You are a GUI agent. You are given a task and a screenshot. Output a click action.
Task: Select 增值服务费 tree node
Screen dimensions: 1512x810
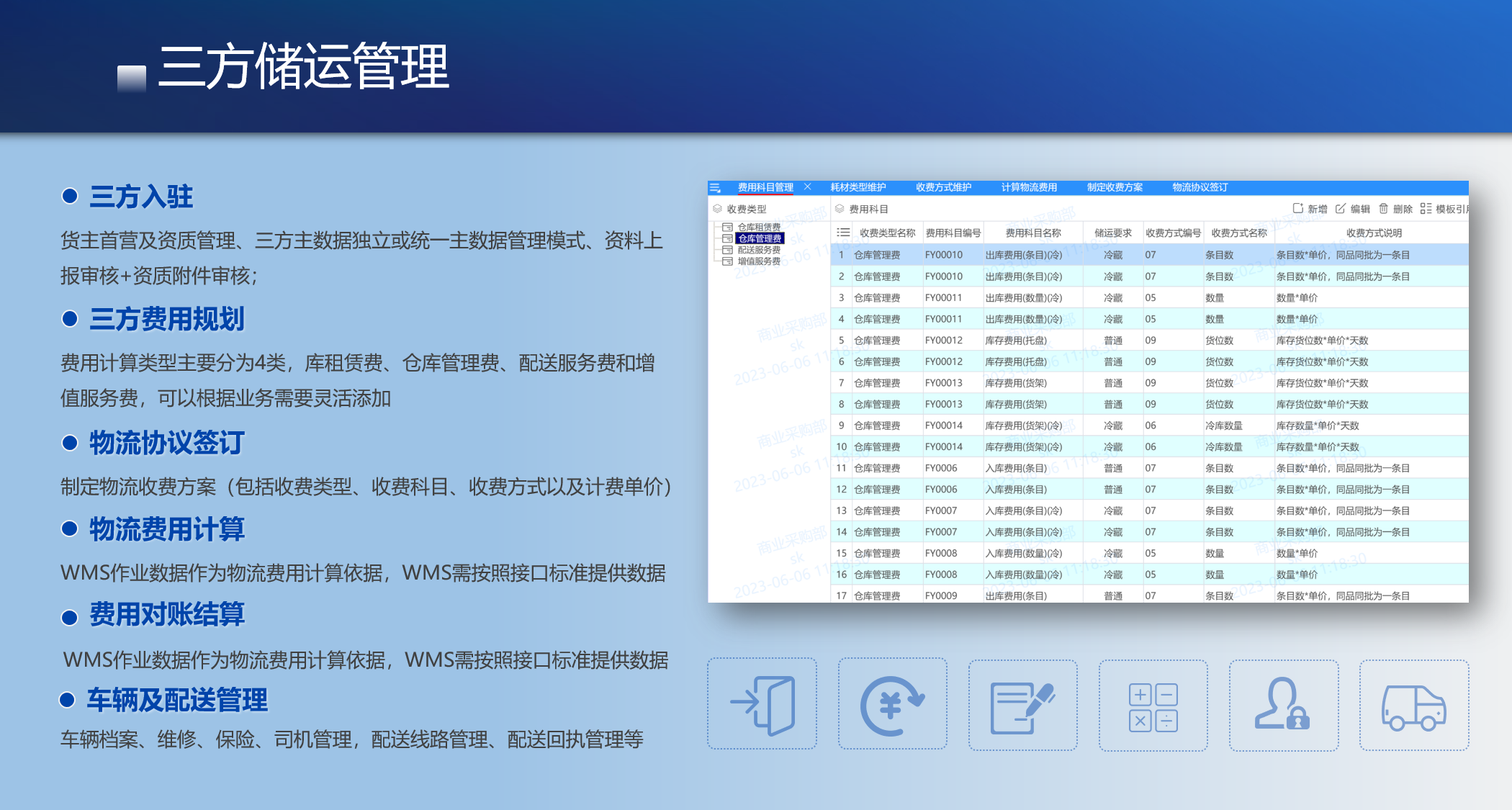pyautogui.click(x=759, y=261)
